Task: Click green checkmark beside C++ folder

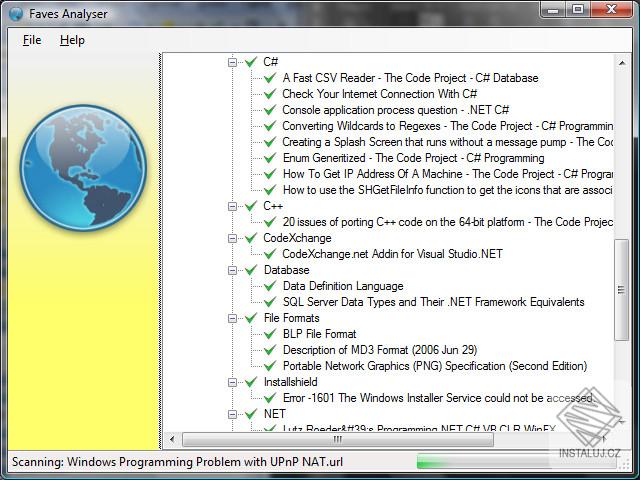Action: (x=251, y=206)
